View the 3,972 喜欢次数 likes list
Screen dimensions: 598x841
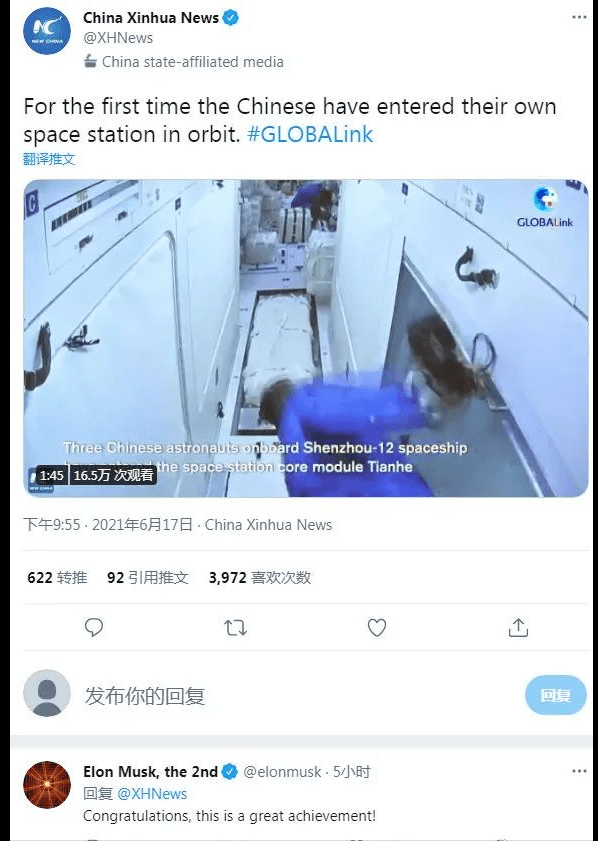(x=260, y=578)
